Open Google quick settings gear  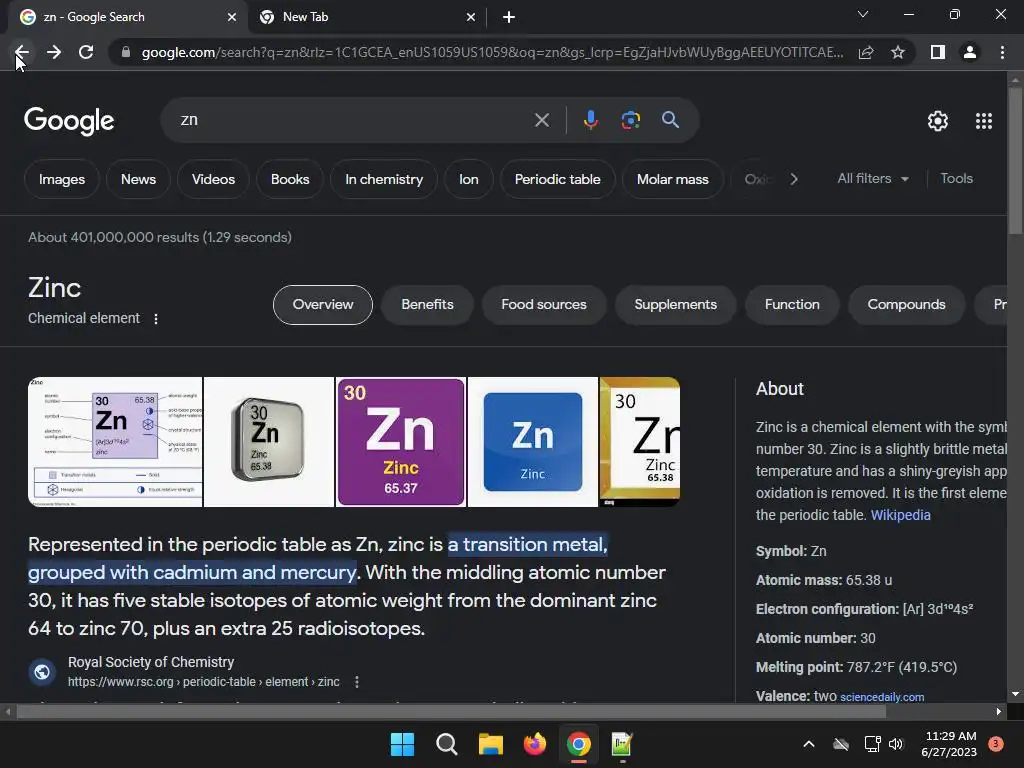coord(938,121)
